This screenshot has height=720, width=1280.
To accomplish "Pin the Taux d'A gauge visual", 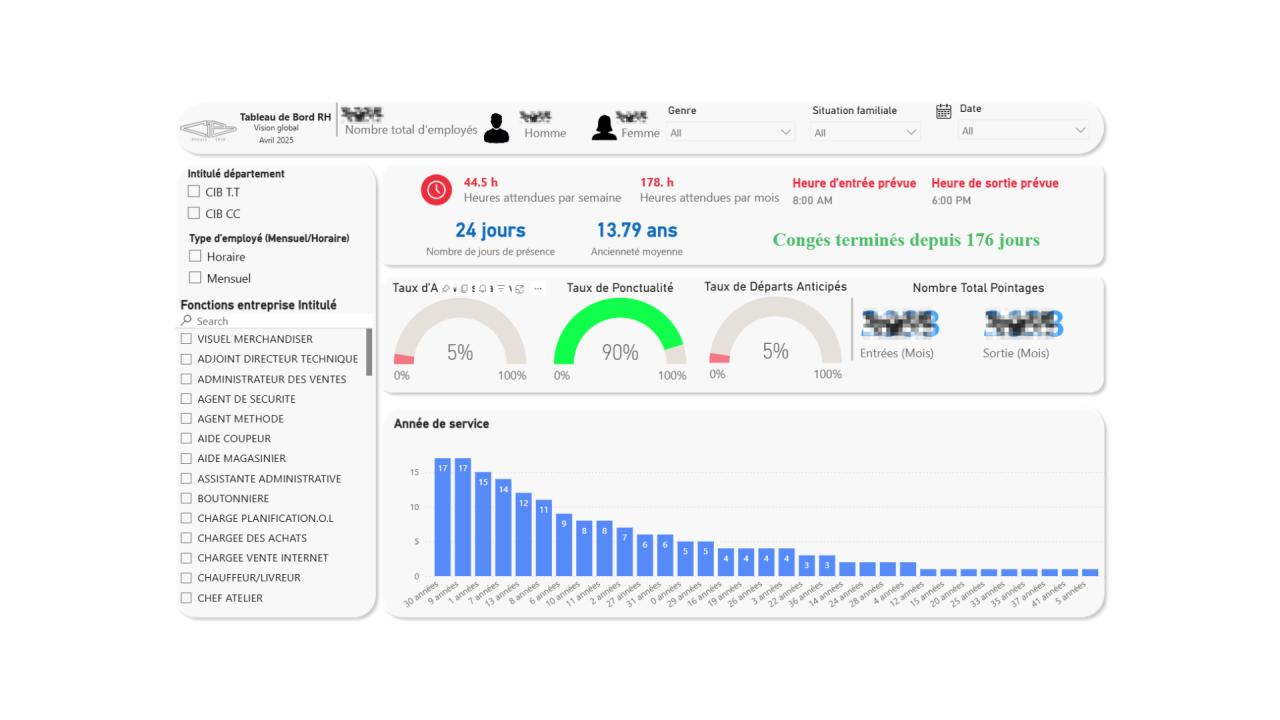I will [x=446, y=288].
